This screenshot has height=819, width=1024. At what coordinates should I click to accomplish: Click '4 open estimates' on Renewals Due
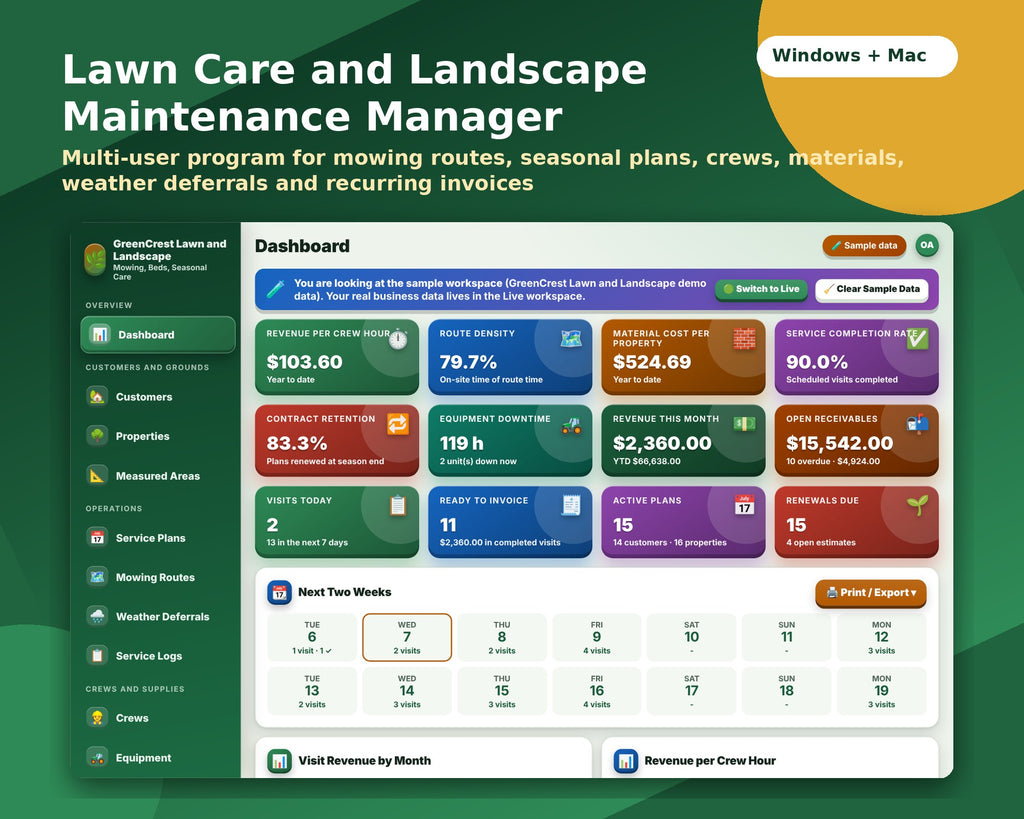821,542
